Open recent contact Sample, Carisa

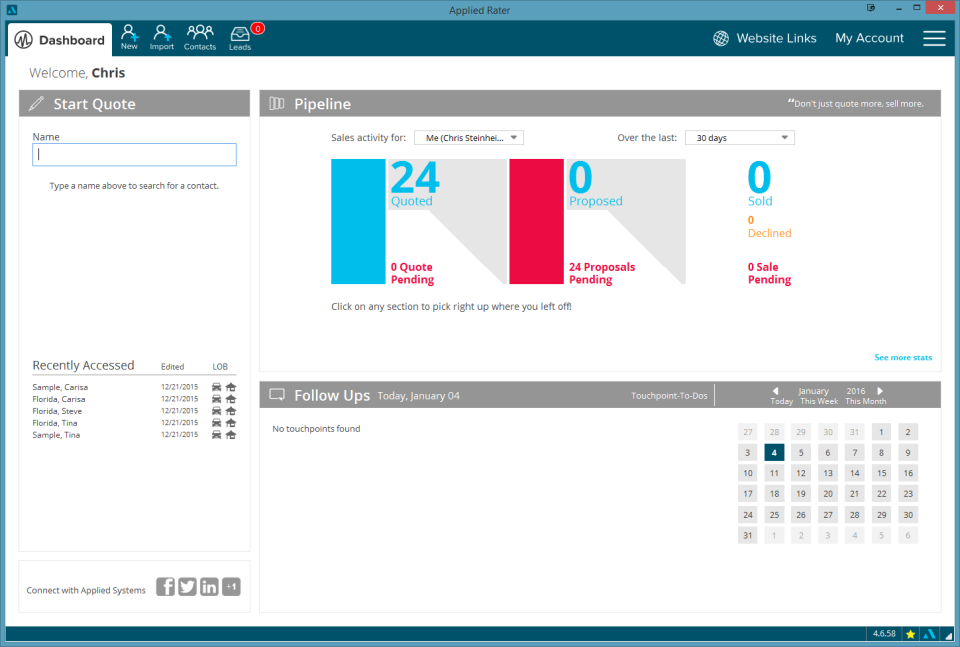60,387
